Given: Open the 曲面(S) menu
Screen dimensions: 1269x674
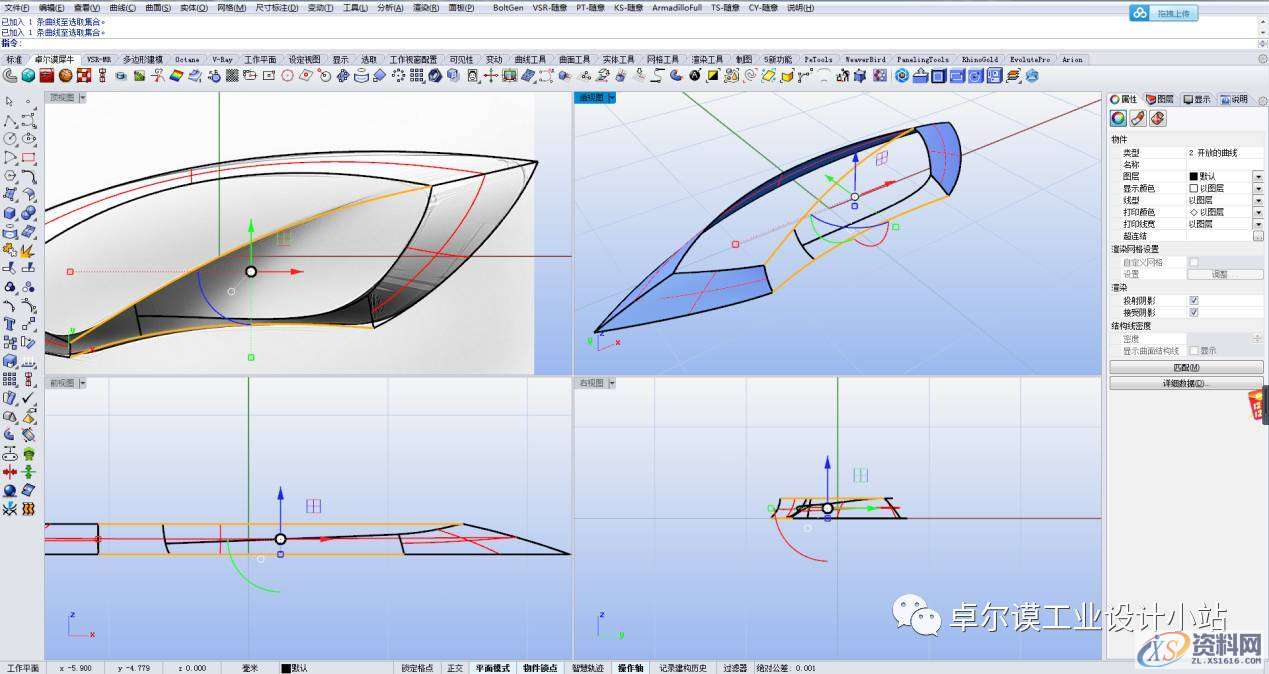Looking at the screenshot, I should 158,7.
